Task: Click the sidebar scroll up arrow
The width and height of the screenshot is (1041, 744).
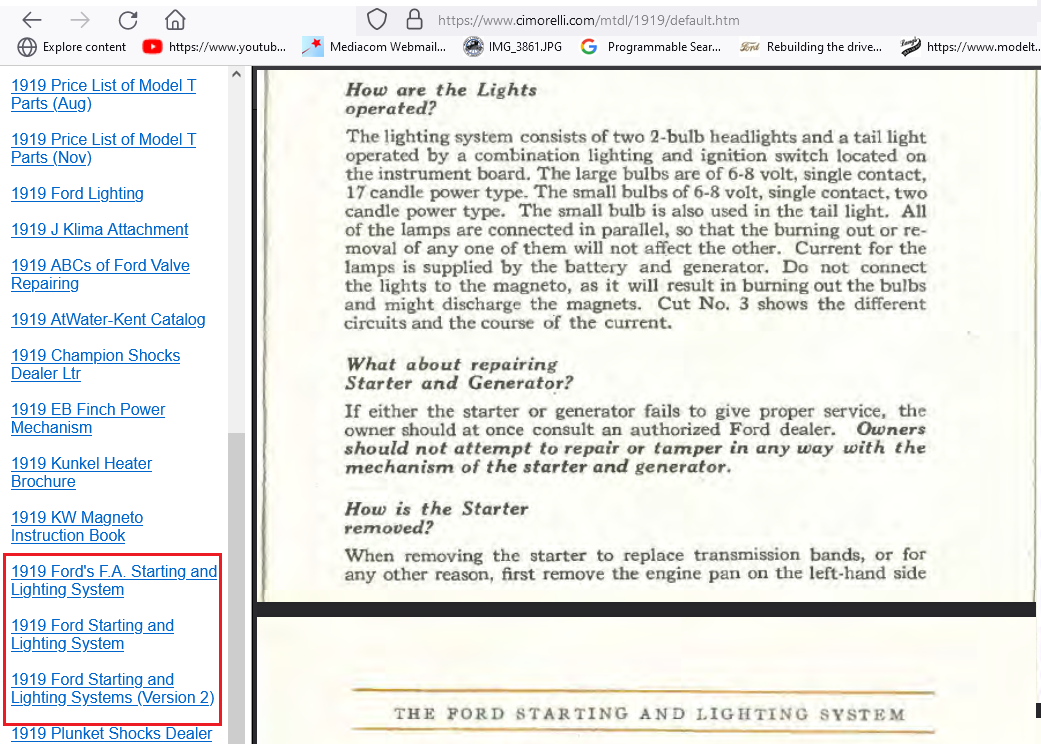Action: point(237,74)
